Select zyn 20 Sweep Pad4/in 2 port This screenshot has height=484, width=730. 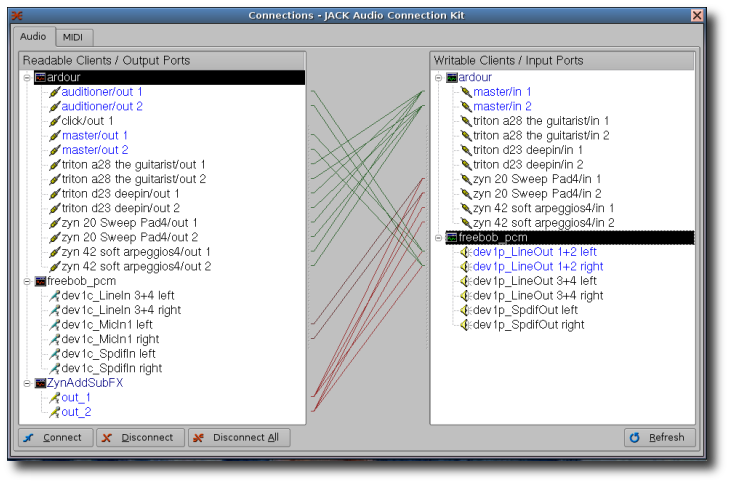click(x=537, y=194)
